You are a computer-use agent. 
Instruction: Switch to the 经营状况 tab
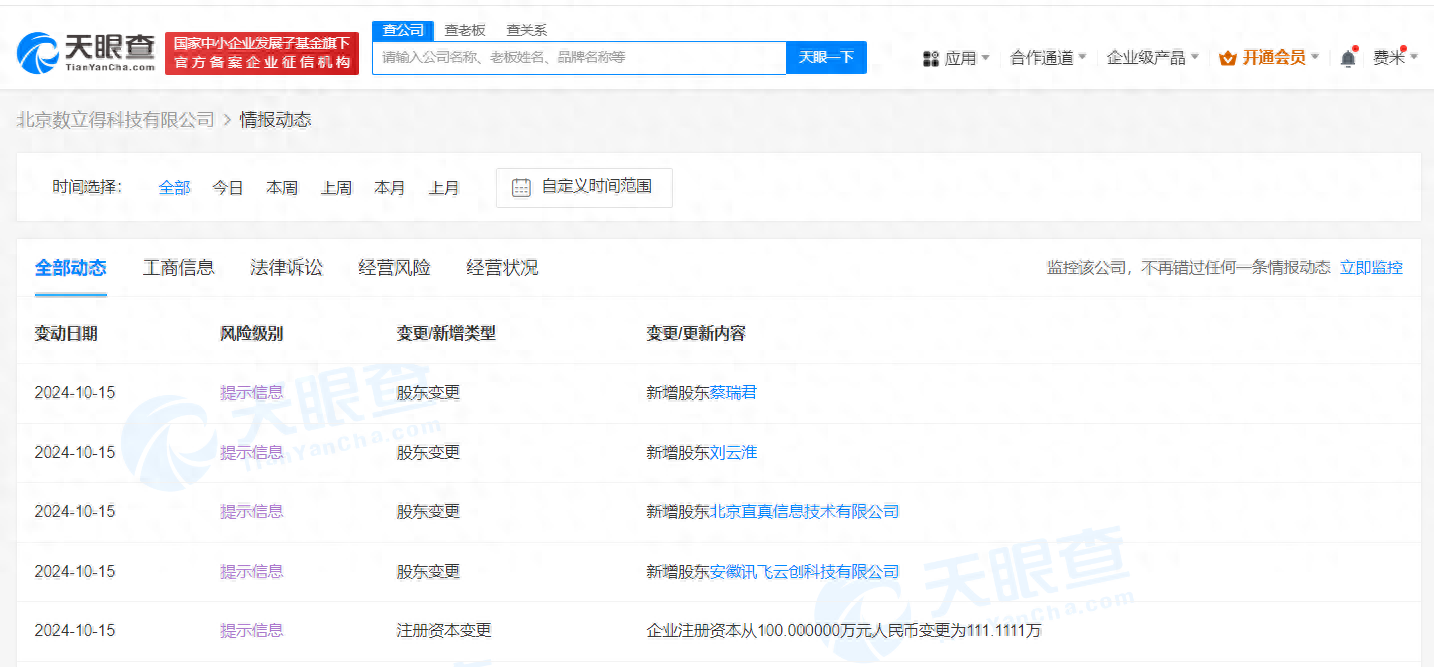[503, 268]
